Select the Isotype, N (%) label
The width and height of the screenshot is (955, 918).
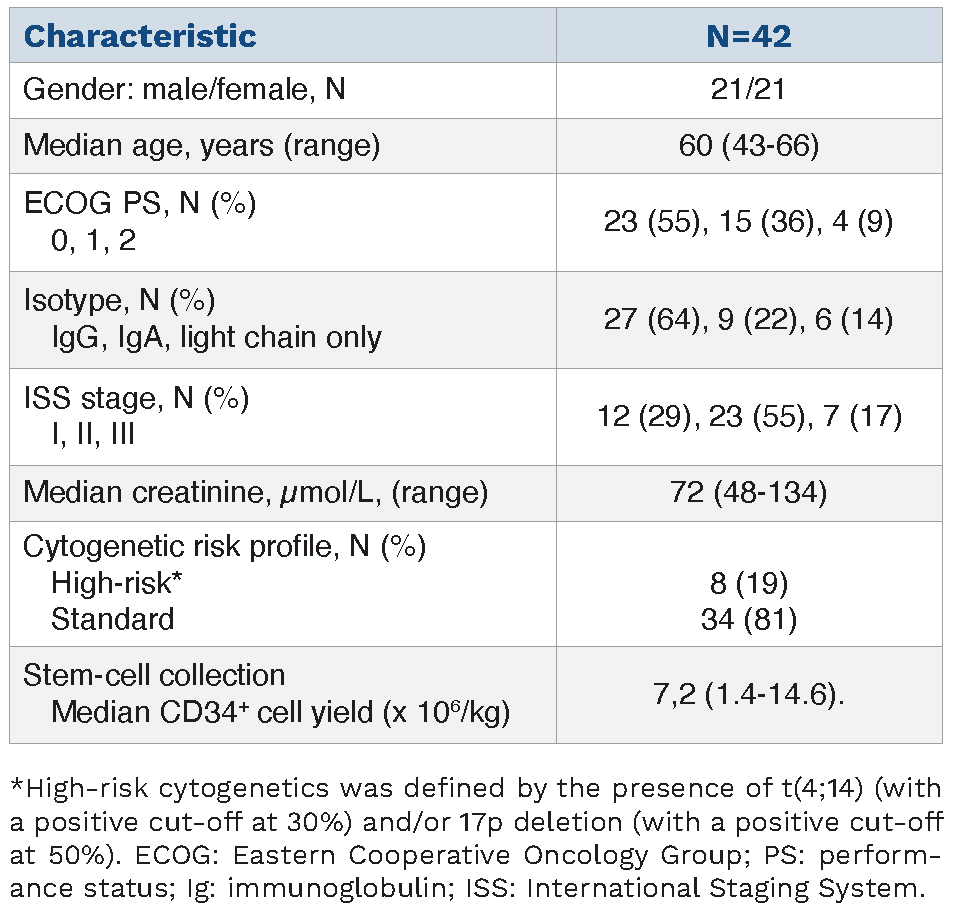[x=119, y=301]
